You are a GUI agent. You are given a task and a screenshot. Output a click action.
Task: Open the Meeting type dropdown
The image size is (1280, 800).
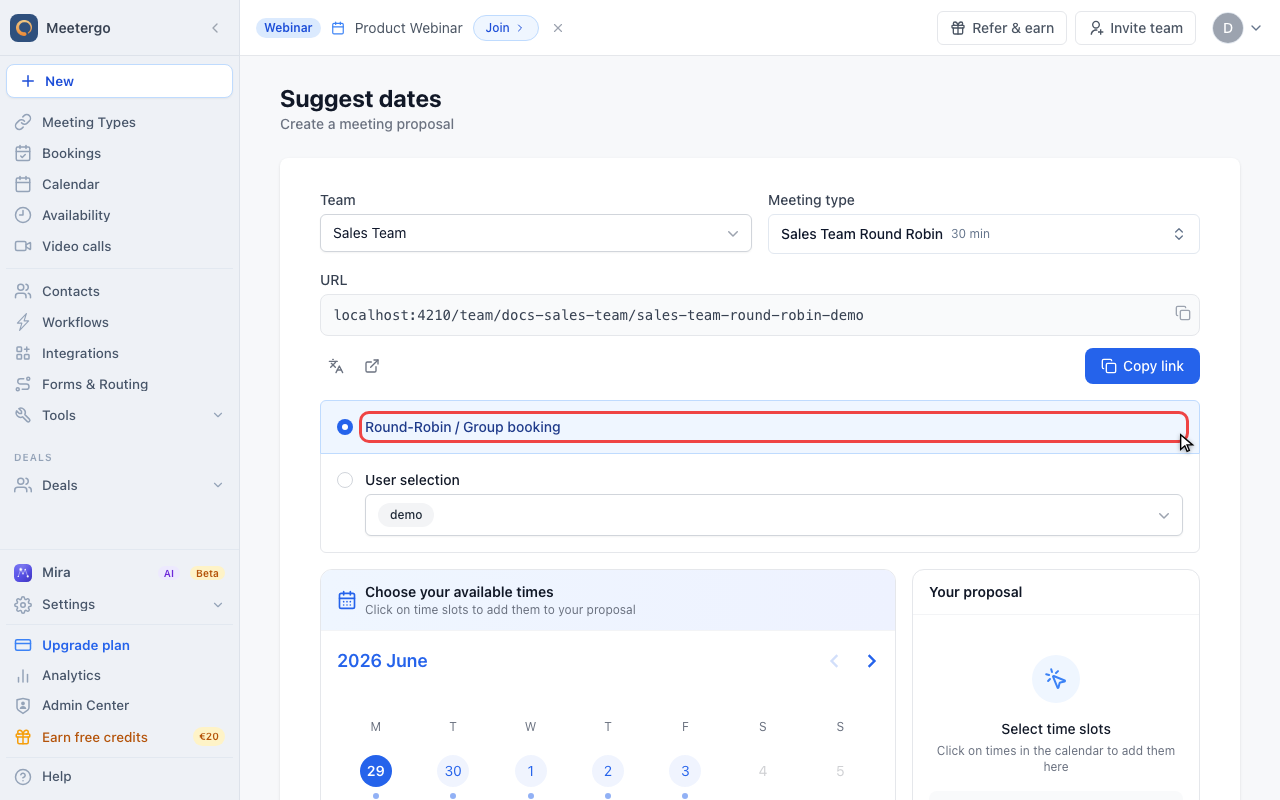[x=984, y=234]
